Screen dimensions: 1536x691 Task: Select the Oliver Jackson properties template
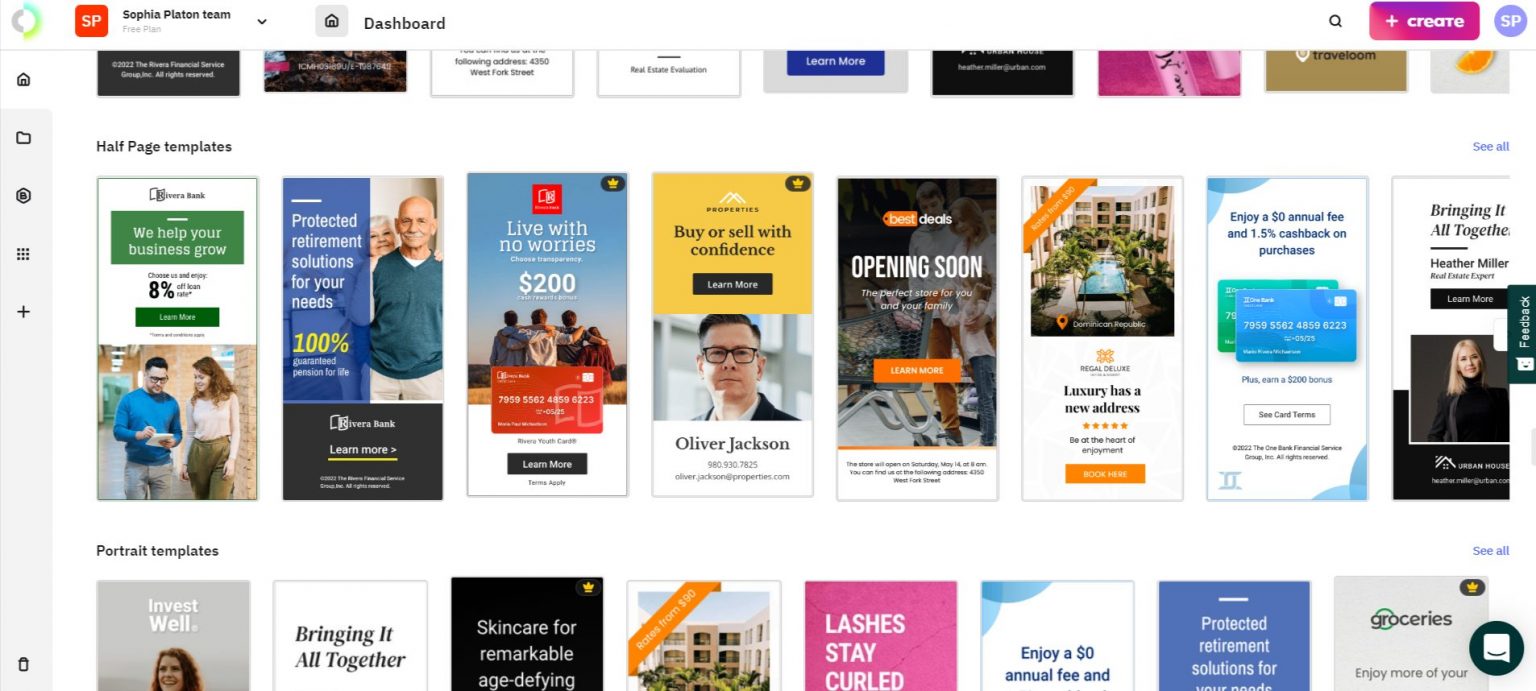click(x=732, y=335)
